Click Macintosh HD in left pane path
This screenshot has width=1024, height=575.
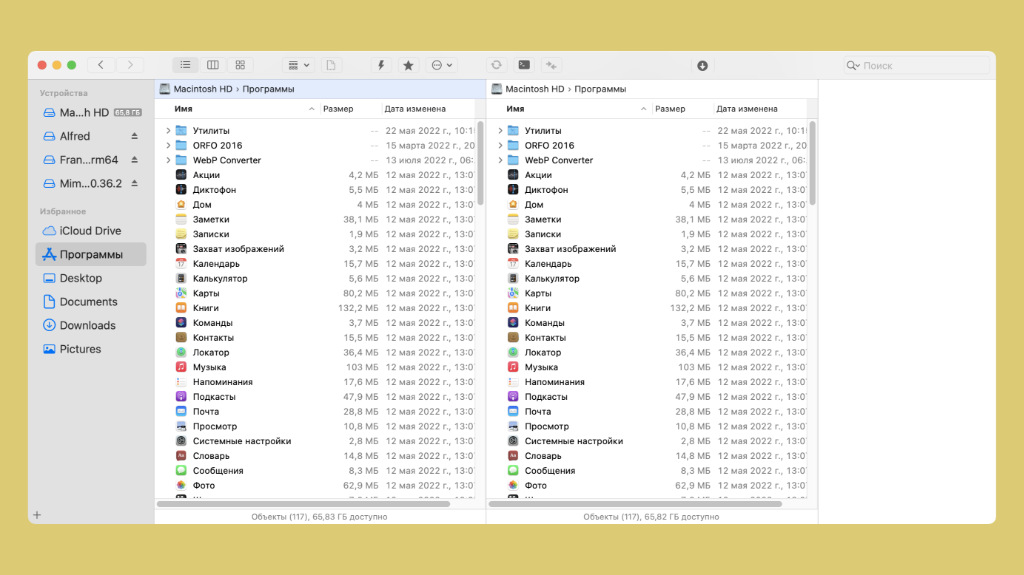coord(201,89)
